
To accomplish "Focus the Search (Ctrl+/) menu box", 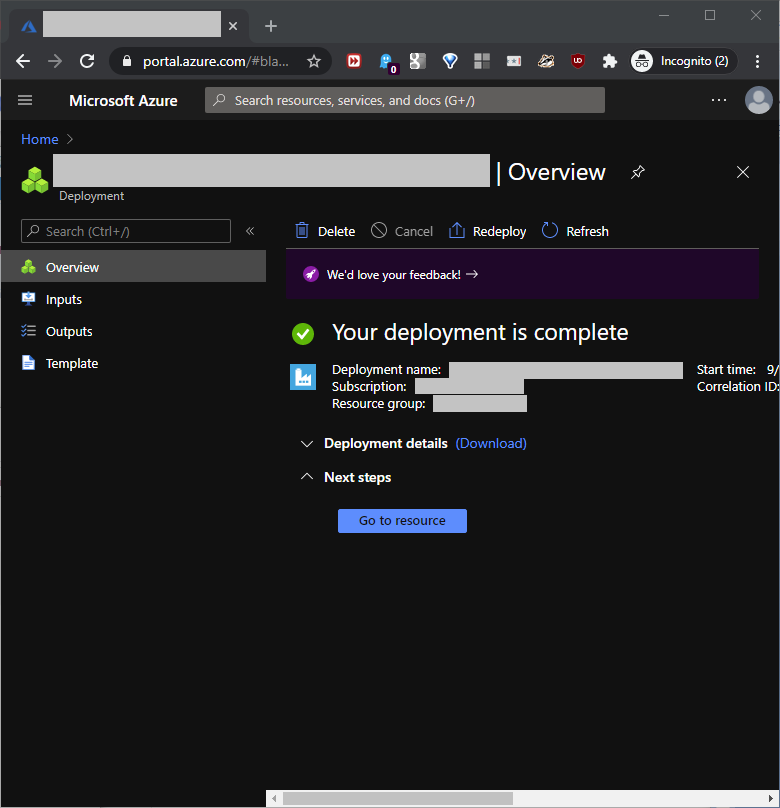I will pyautogui.click(x=126, y=231).
